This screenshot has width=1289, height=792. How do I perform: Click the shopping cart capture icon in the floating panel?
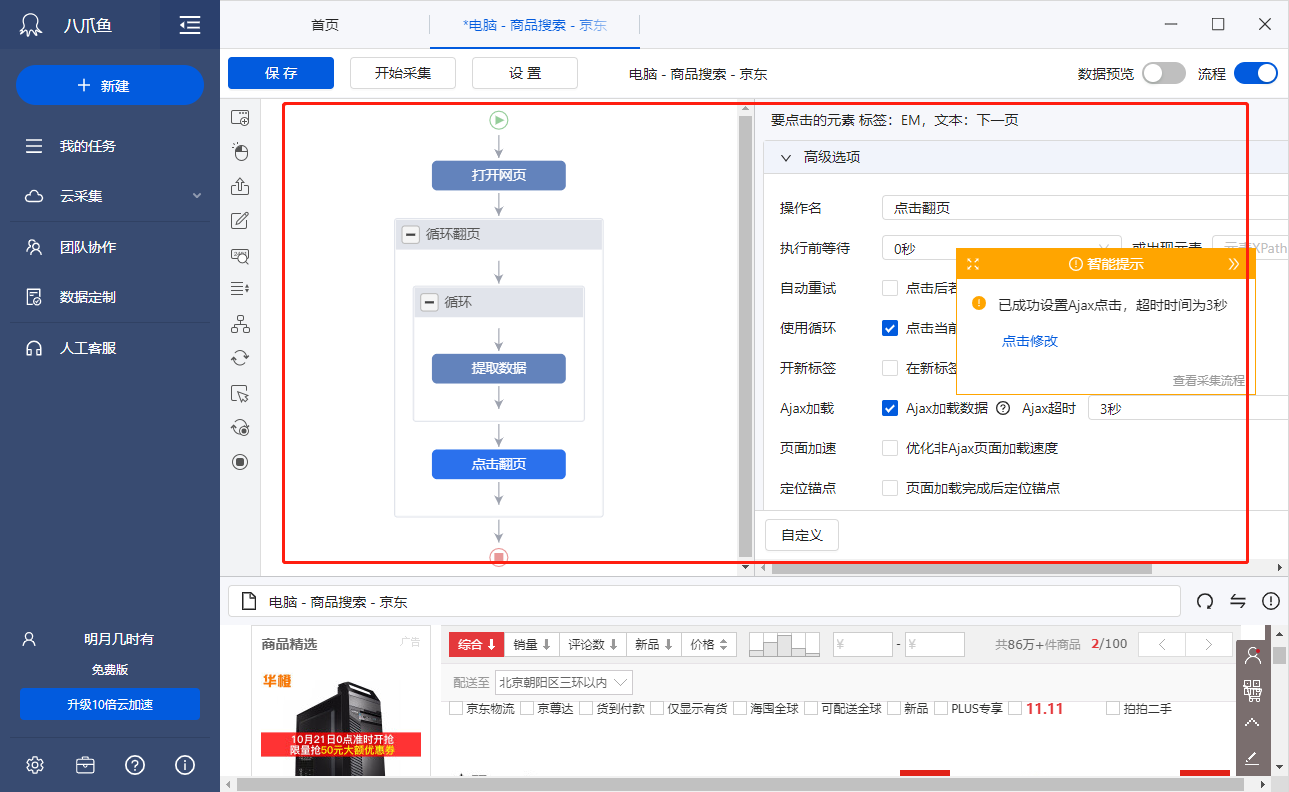click(1252, 690)
